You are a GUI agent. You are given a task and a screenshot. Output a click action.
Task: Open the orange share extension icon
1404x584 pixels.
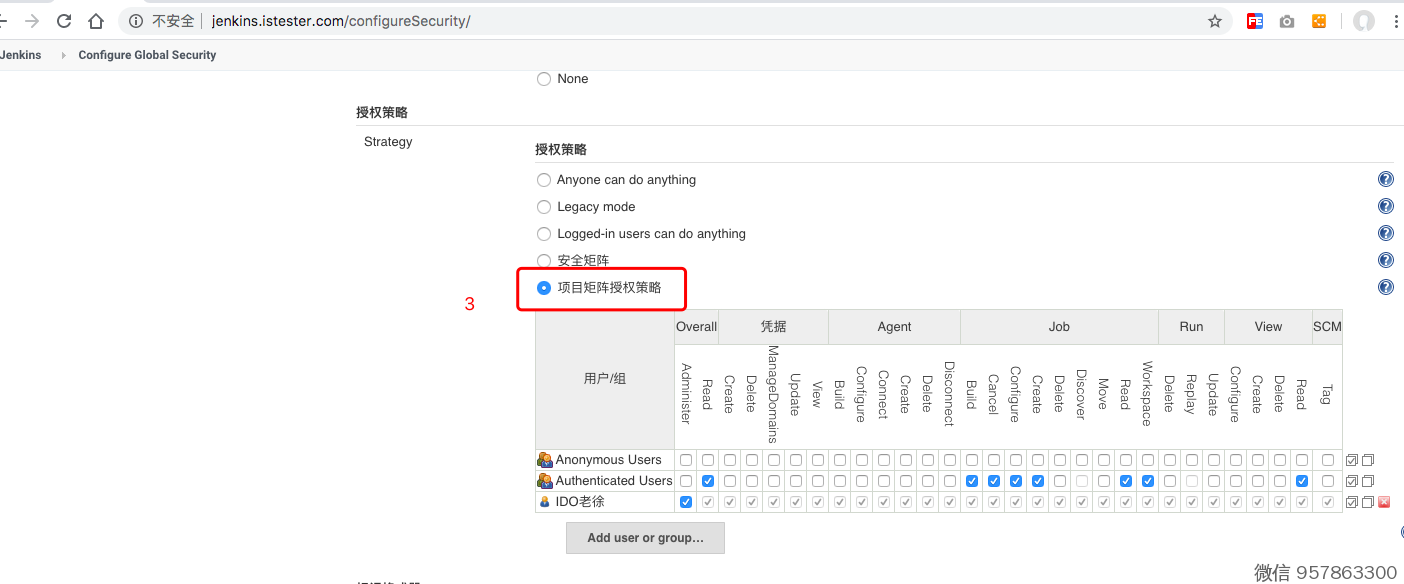point(1319,21)
